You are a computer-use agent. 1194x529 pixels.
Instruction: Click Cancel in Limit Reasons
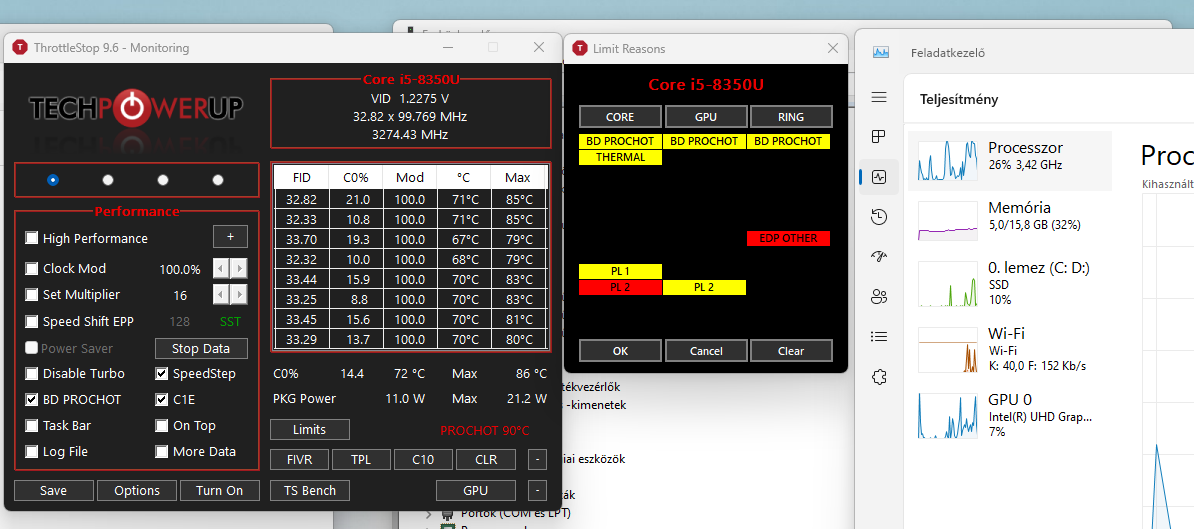tap(705, 351)
